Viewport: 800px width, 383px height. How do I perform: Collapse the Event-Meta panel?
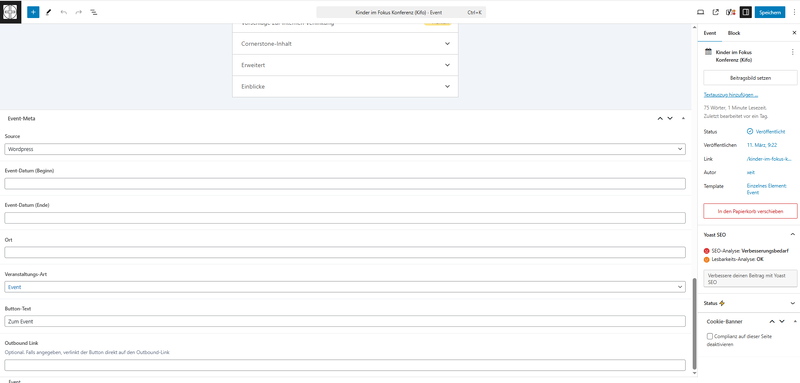[683, 118]
